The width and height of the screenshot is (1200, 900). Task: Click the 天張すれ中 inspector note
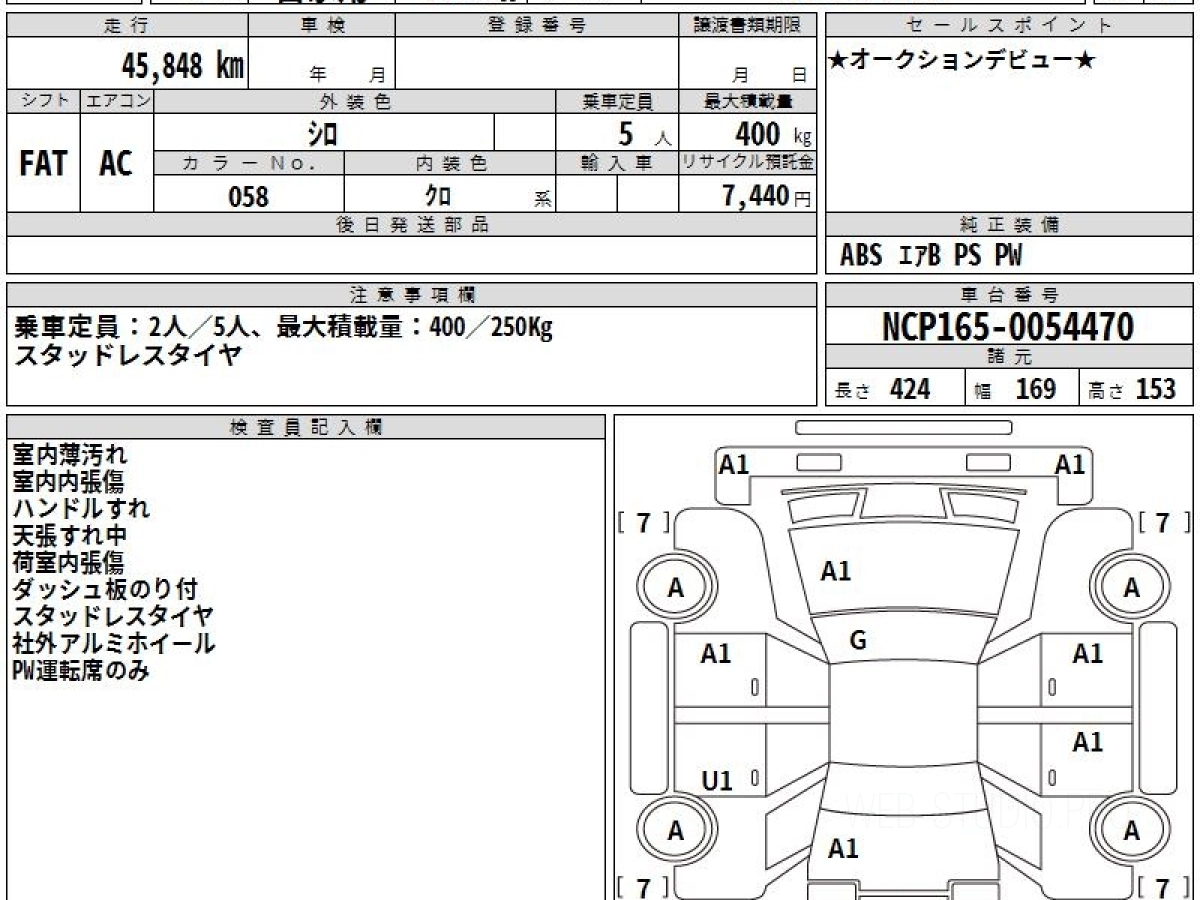pos(70,535)
